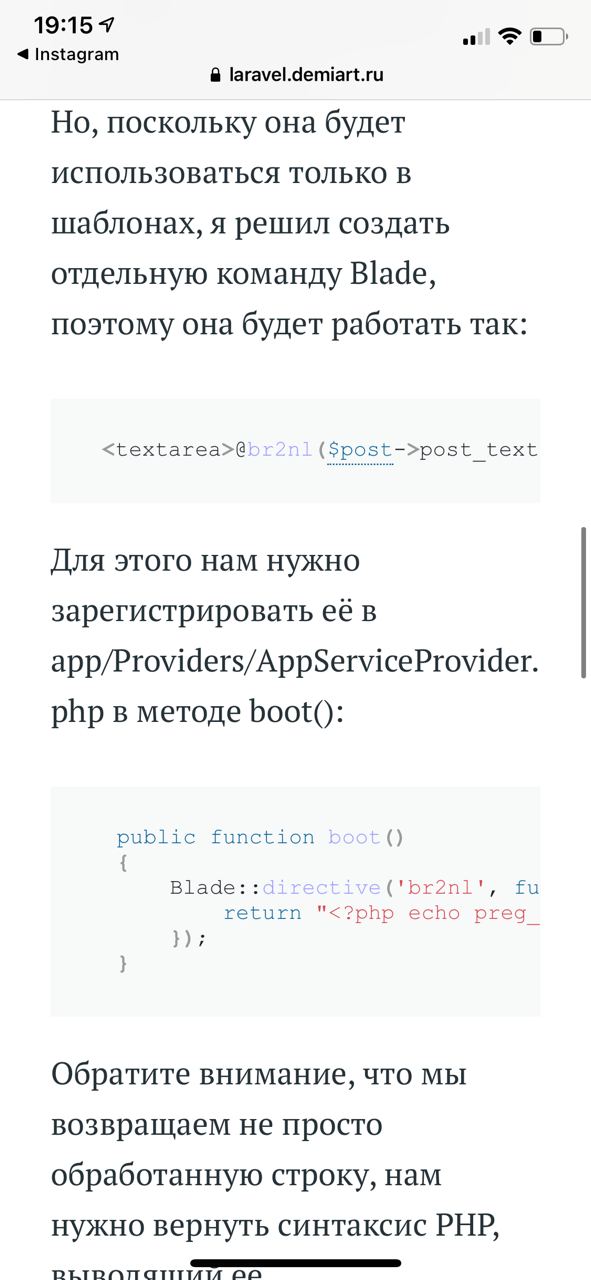Click the line 'Но, поскольку она будет'

228,124
